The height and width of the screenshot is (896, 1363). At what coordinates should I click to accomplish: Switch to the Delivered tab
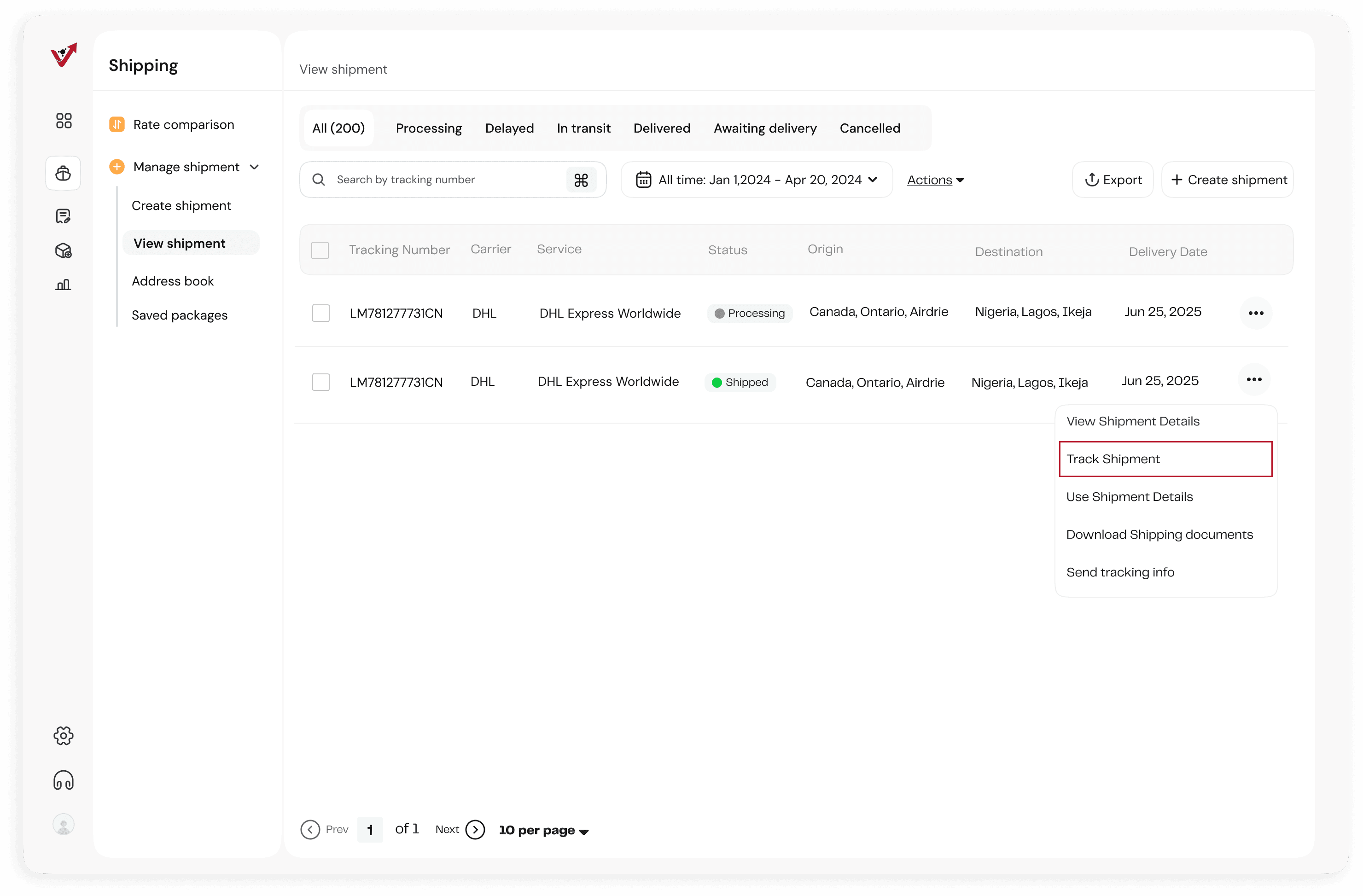(662, 128)
